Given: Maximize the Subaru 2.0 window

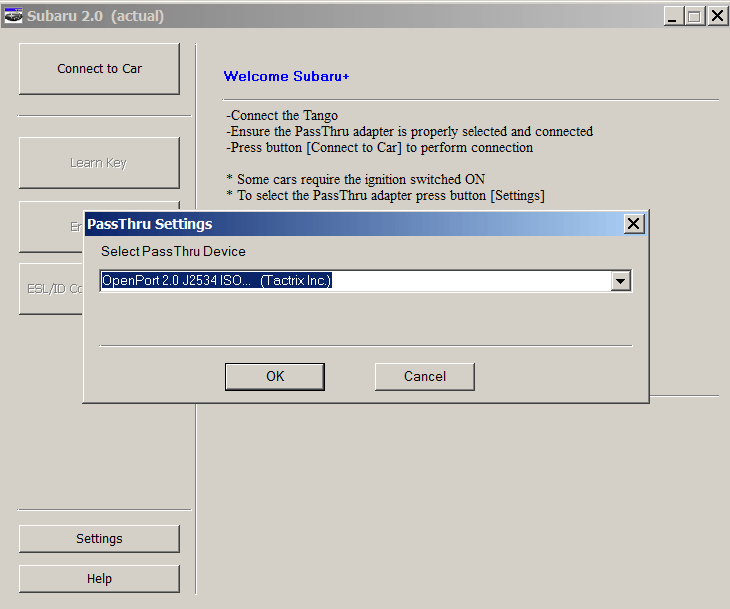Looking at the screenshot, I should [x=694, y=16].
